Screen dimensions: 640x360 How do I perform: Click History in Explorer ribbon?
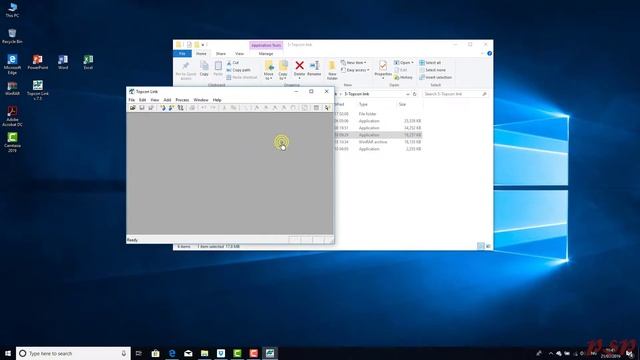click(x=403, y=78)
